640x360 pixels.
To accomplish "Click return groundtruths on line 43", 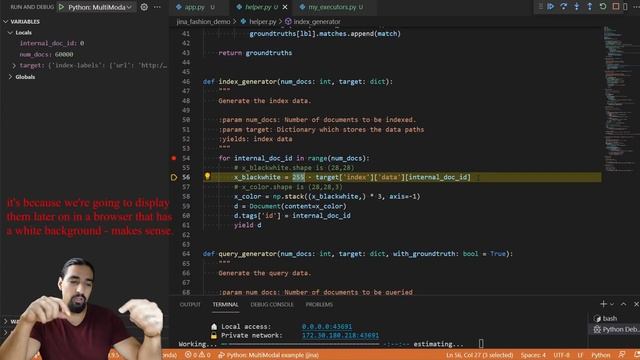I will point(255,53).
